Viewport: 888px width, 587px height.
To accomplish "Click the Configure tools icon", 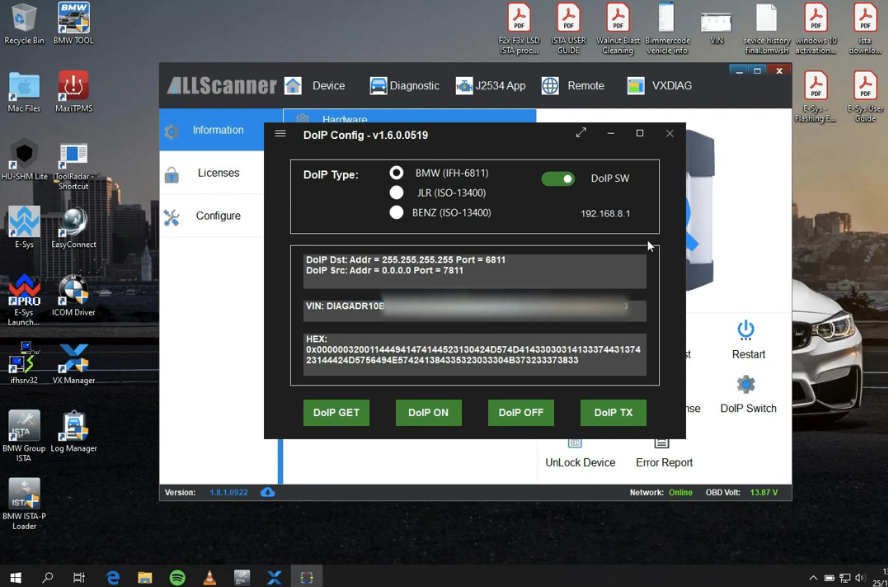I will coord(172,217).
